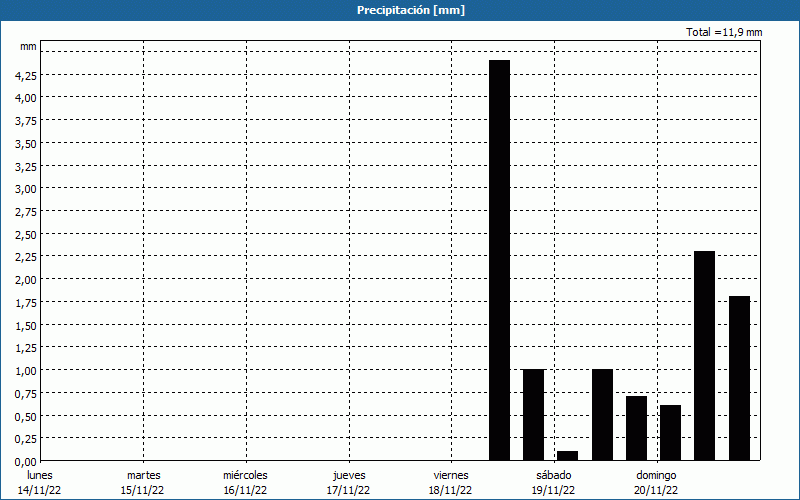Select the bar reaching about 0,7 mm
Viewport: 800px width, 500px height.
(x=636, y=428)
